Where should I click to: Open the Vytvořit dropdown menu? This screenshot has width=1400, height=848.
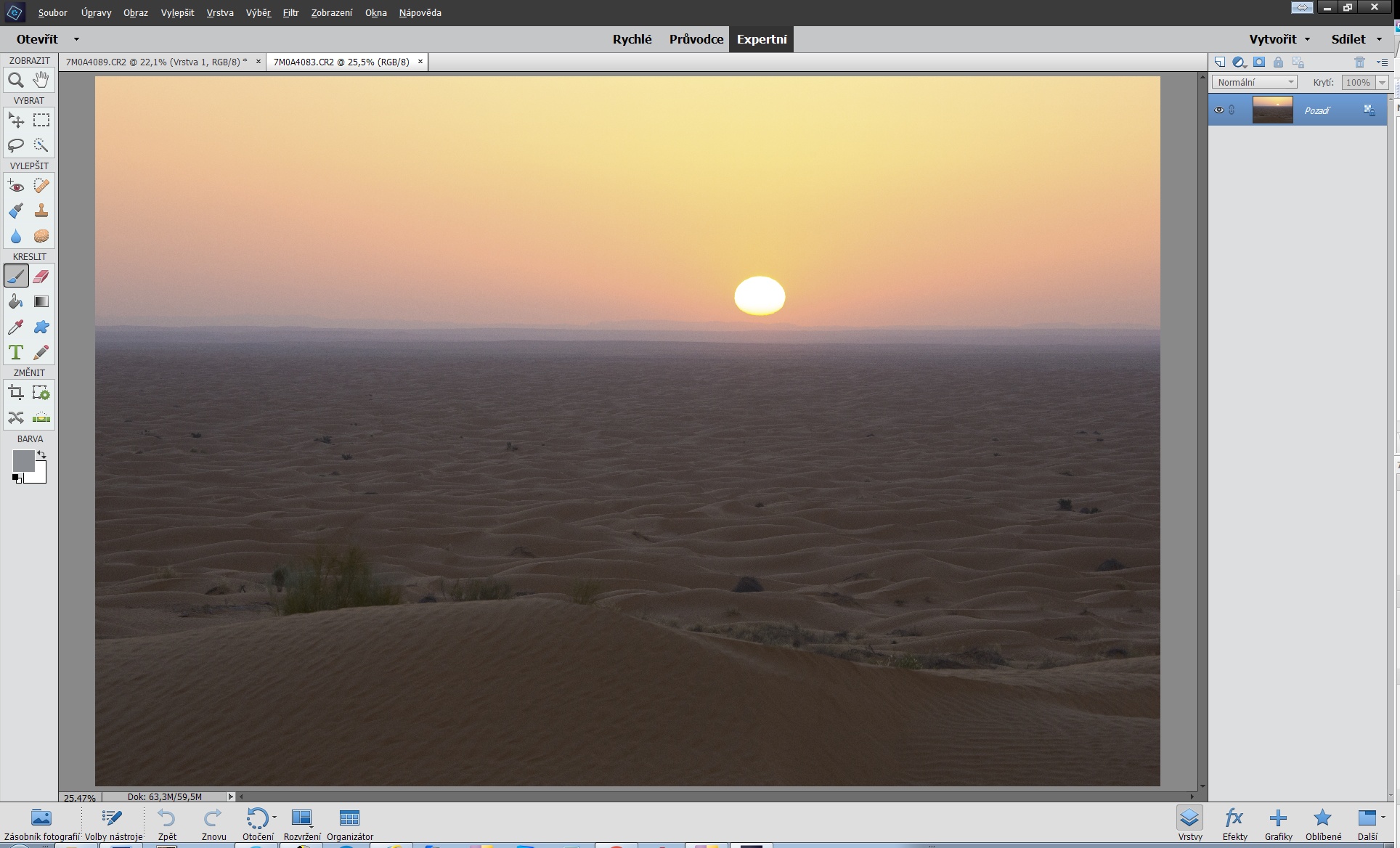[1279, 39]
